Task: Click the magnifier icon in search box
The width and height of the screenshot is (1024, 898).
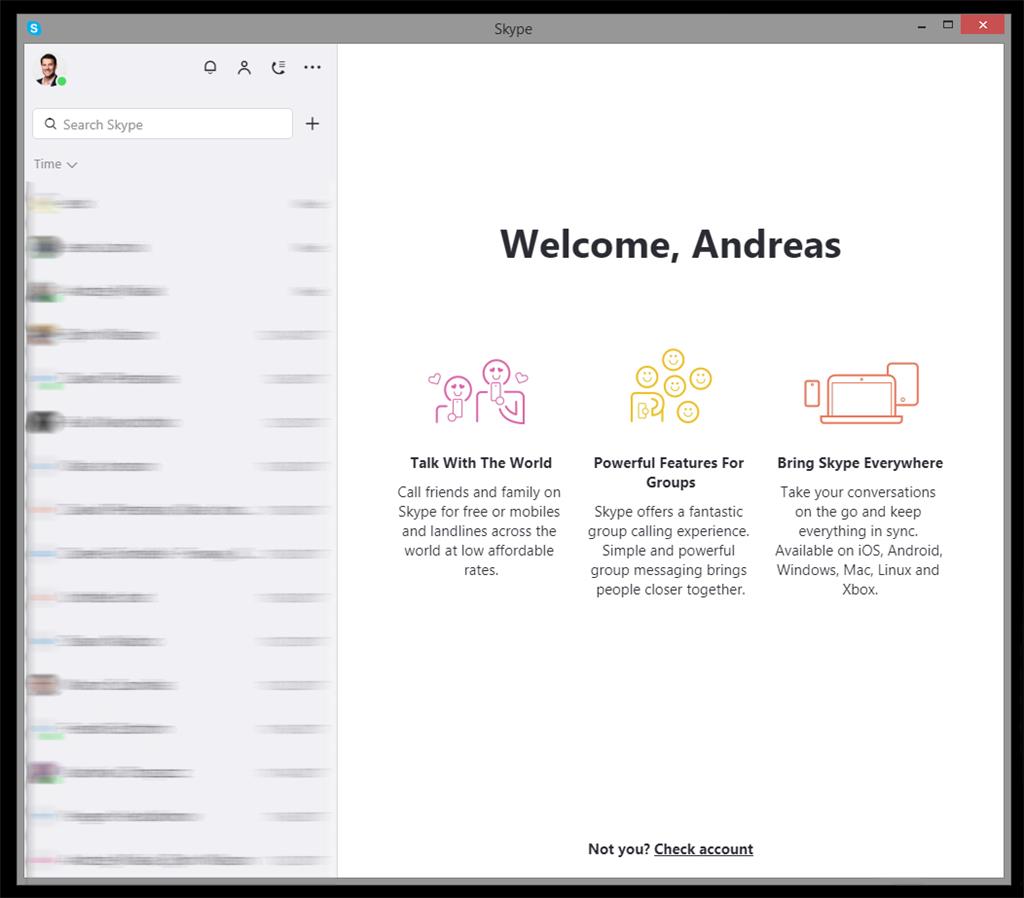Action: pyautogui.click(x=50, y=123)
